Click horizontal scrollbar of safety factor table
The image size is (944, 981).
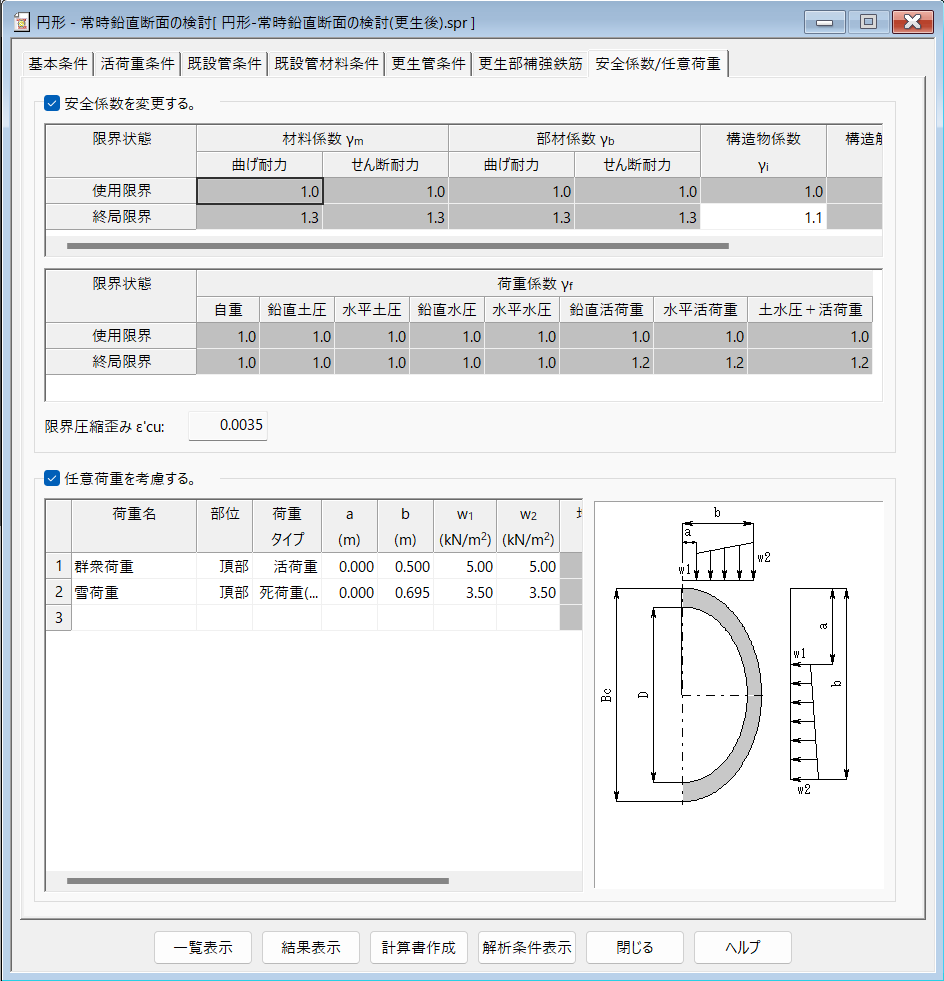click(x=398, y=246)
